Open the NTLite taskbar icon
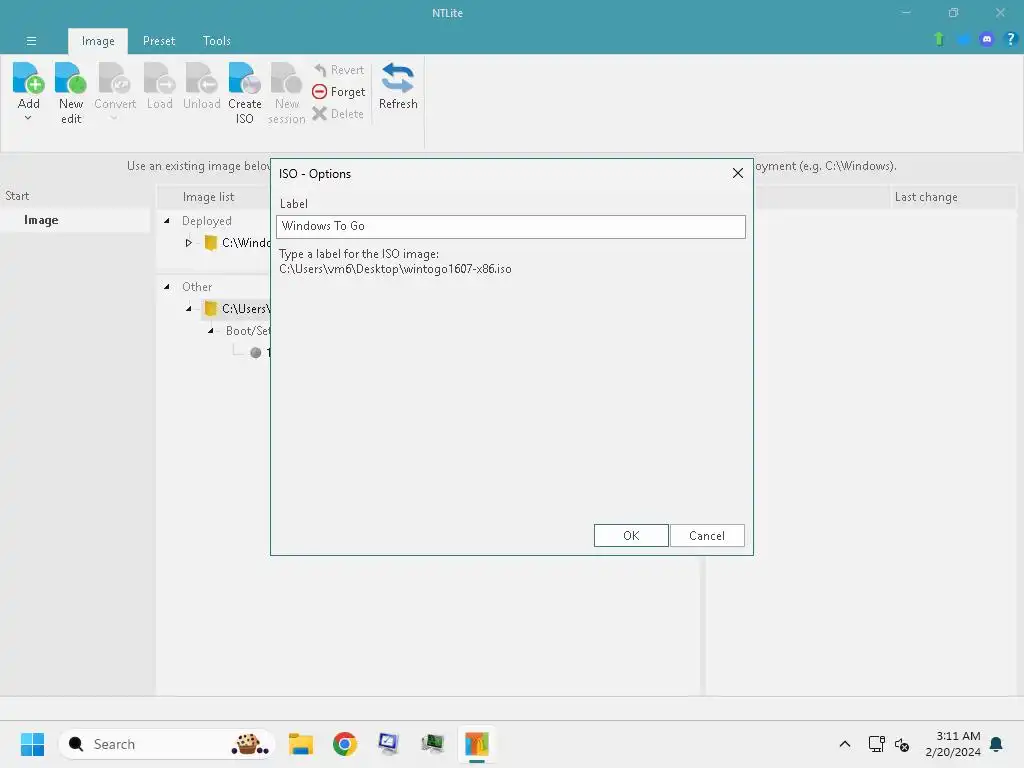Viewport: 1024px width, 768px height. tap(477, 744)
